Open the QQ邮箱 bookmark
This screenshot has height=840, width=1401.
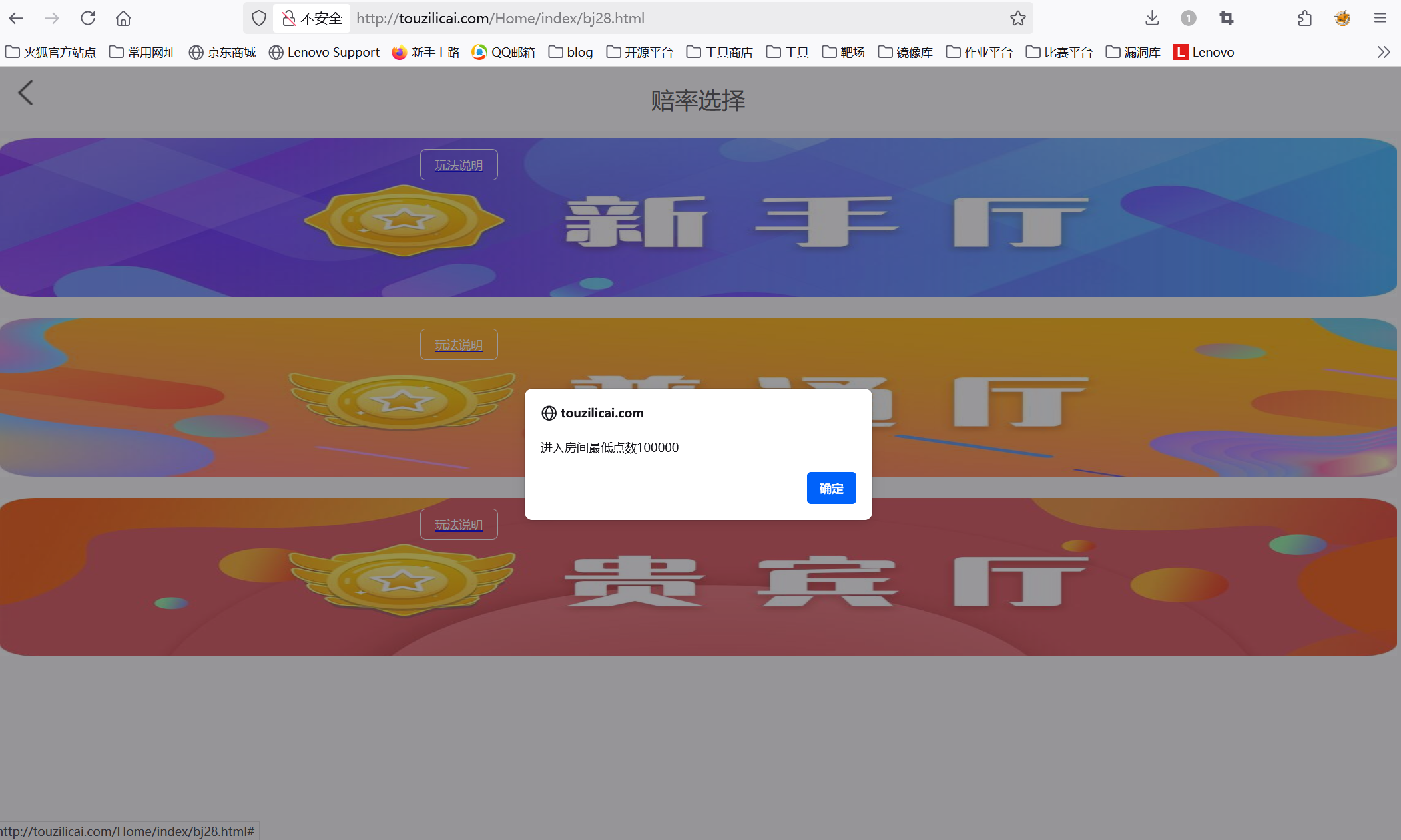pos(503,52)
